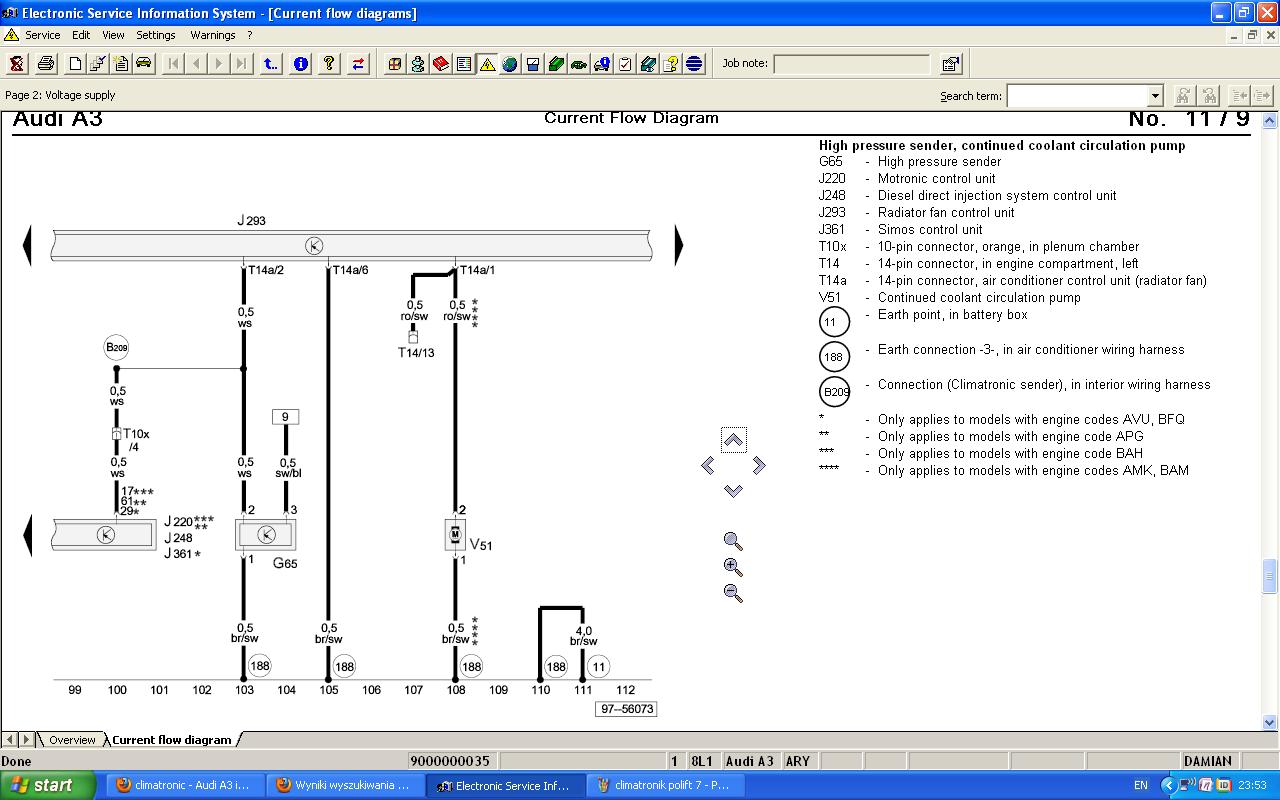
Task: Switch to 'climatronic - Audi A3' Firefox taskbar item
Action: click(184, 785)
